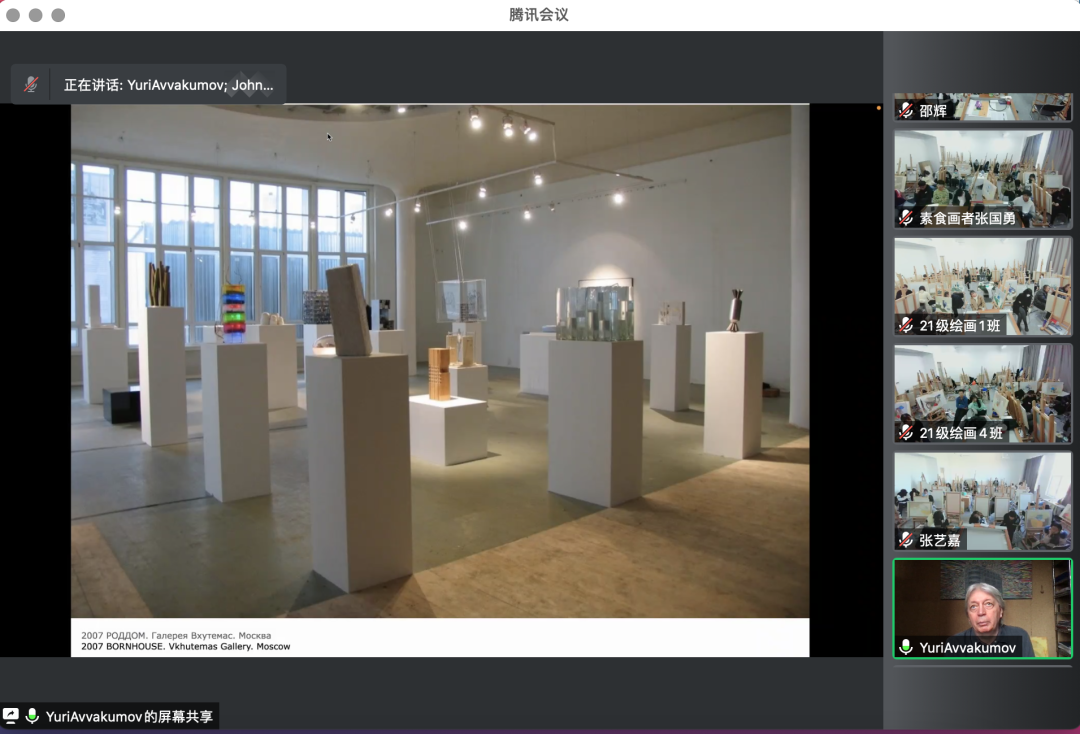Click the screen share icon at bottom left
Image resolution: width=1080 pixels, height=734 pixels.
(x=11, y=716)
